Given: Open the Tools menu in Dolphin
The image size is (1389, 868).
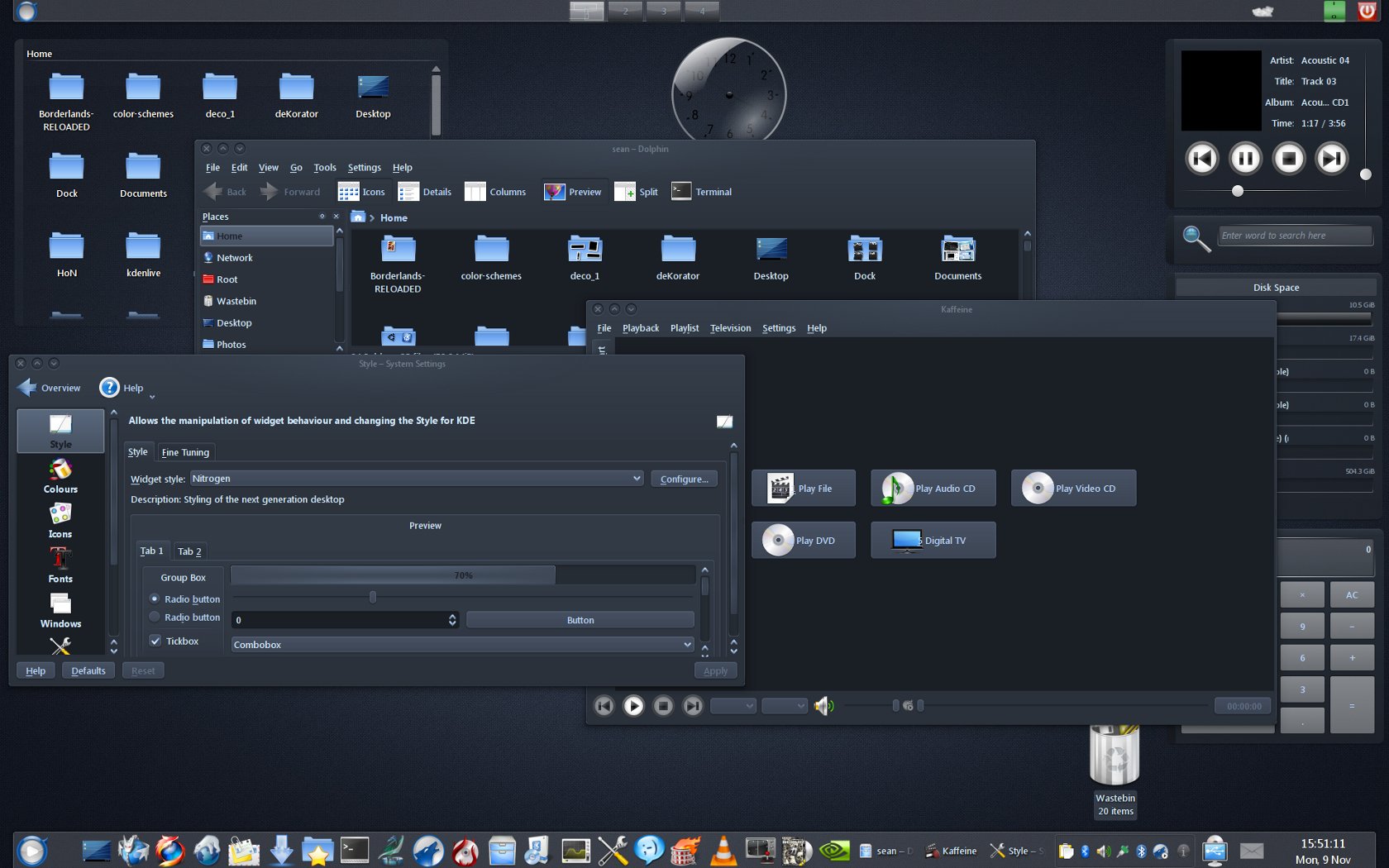Looking at the screenshot, I should click(325, 167).
